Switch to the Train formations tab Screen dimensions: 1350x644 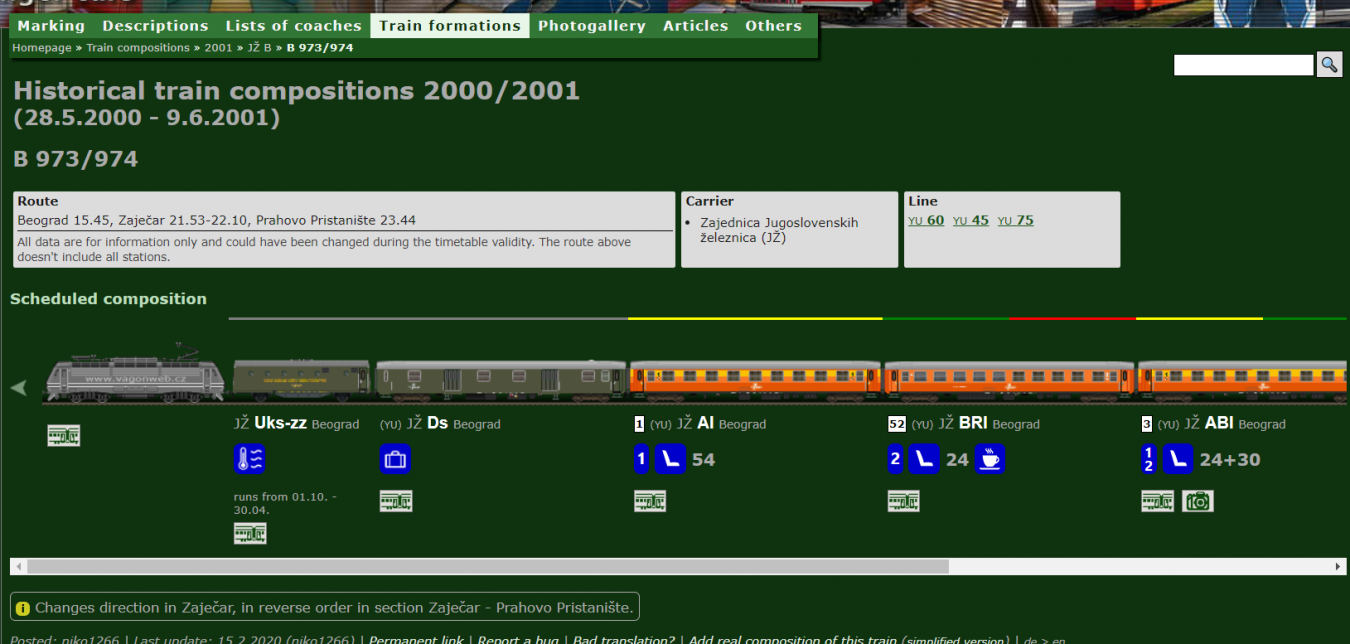(x=449, y=26)
